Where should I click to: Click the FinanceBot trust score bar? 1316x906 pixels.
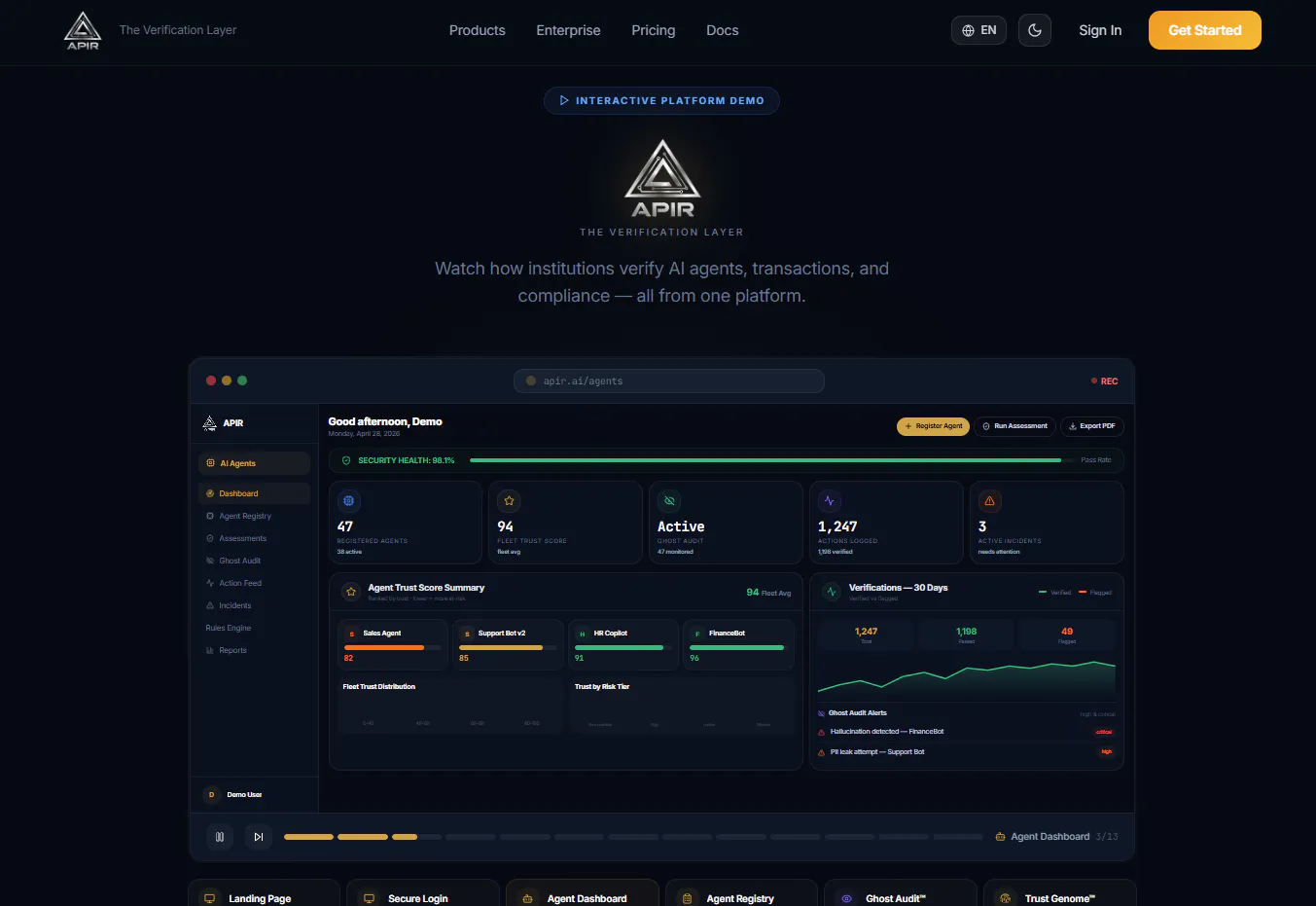click(x=736, y=647)
